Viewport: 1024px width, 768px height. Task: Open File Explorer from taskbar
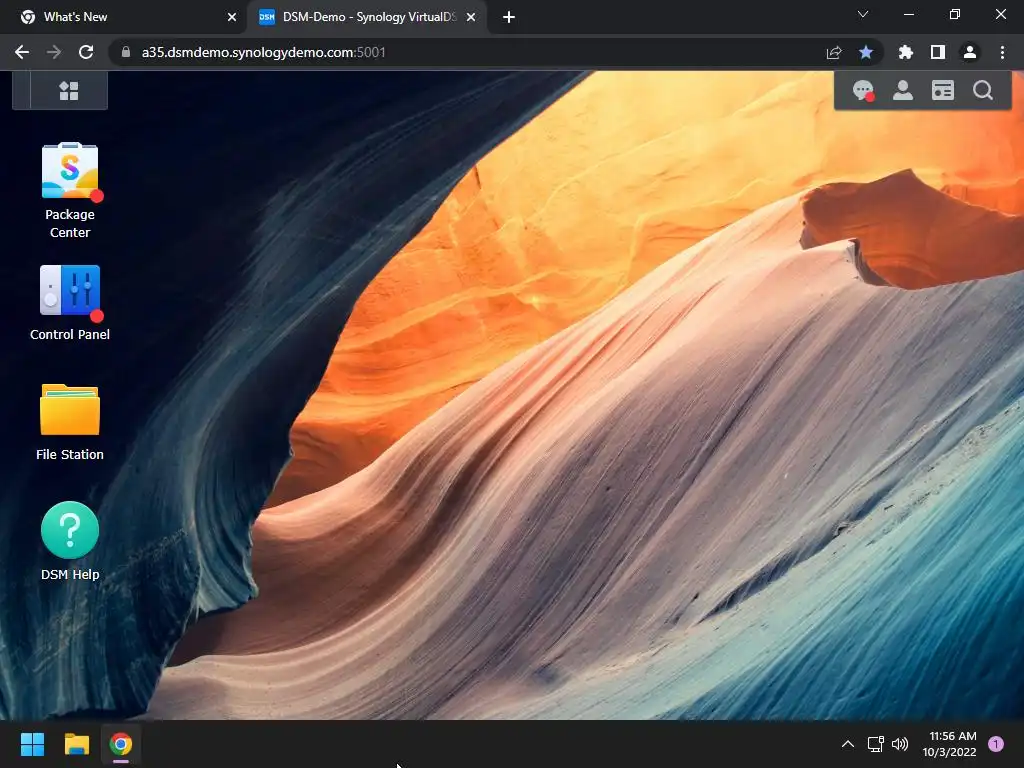77,744
